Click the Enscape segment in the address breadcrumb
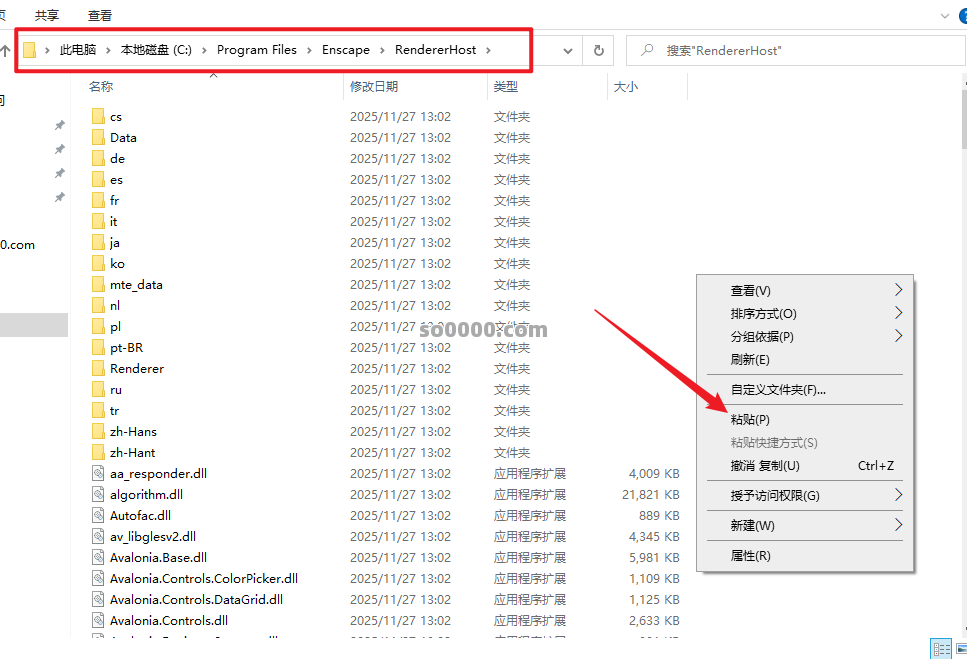Image resolution: width=967 pixels, height=659 pixels. pos(345,50)
